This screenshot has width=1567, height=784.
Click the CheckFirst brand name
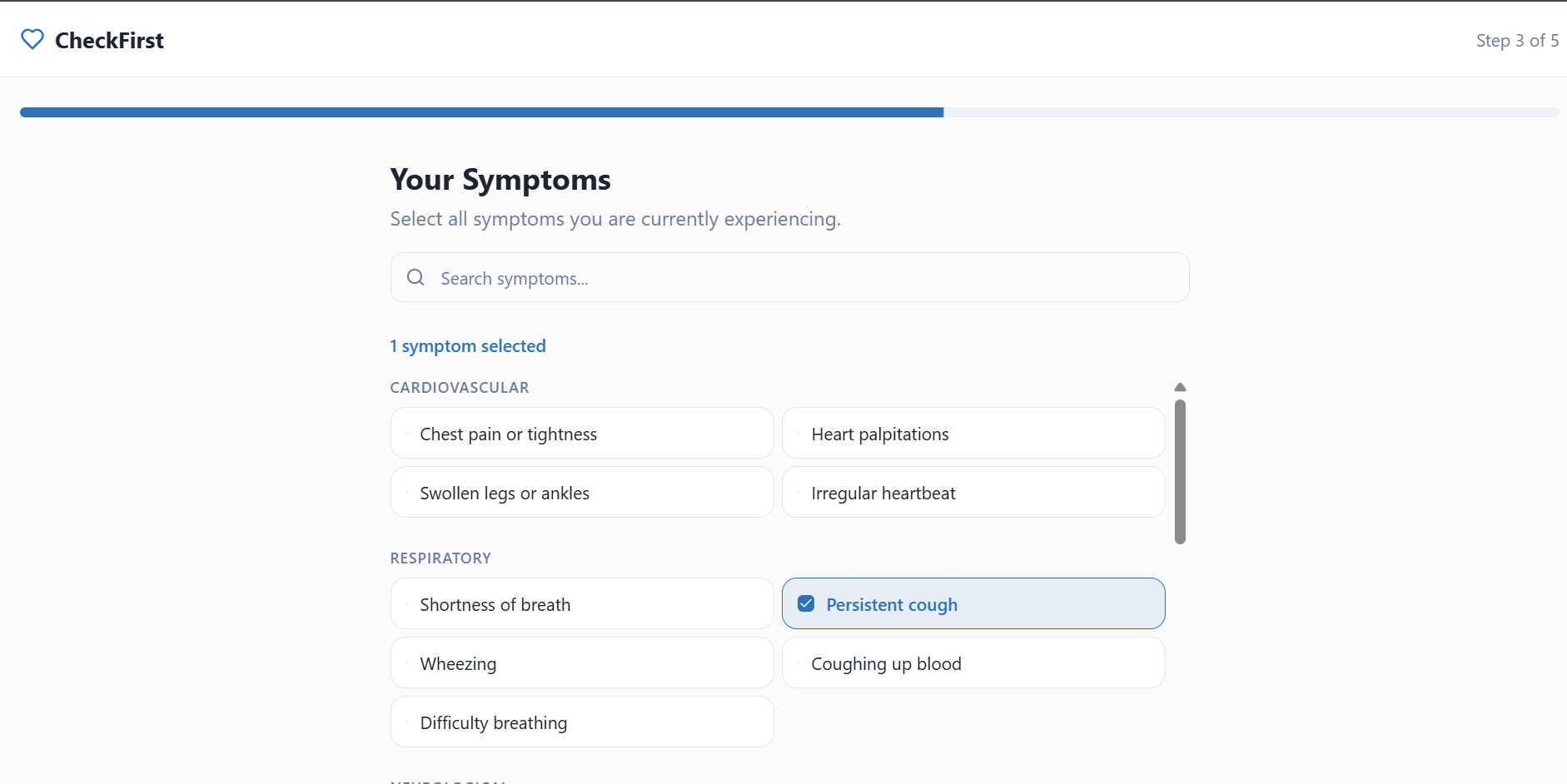click(109, 40)
